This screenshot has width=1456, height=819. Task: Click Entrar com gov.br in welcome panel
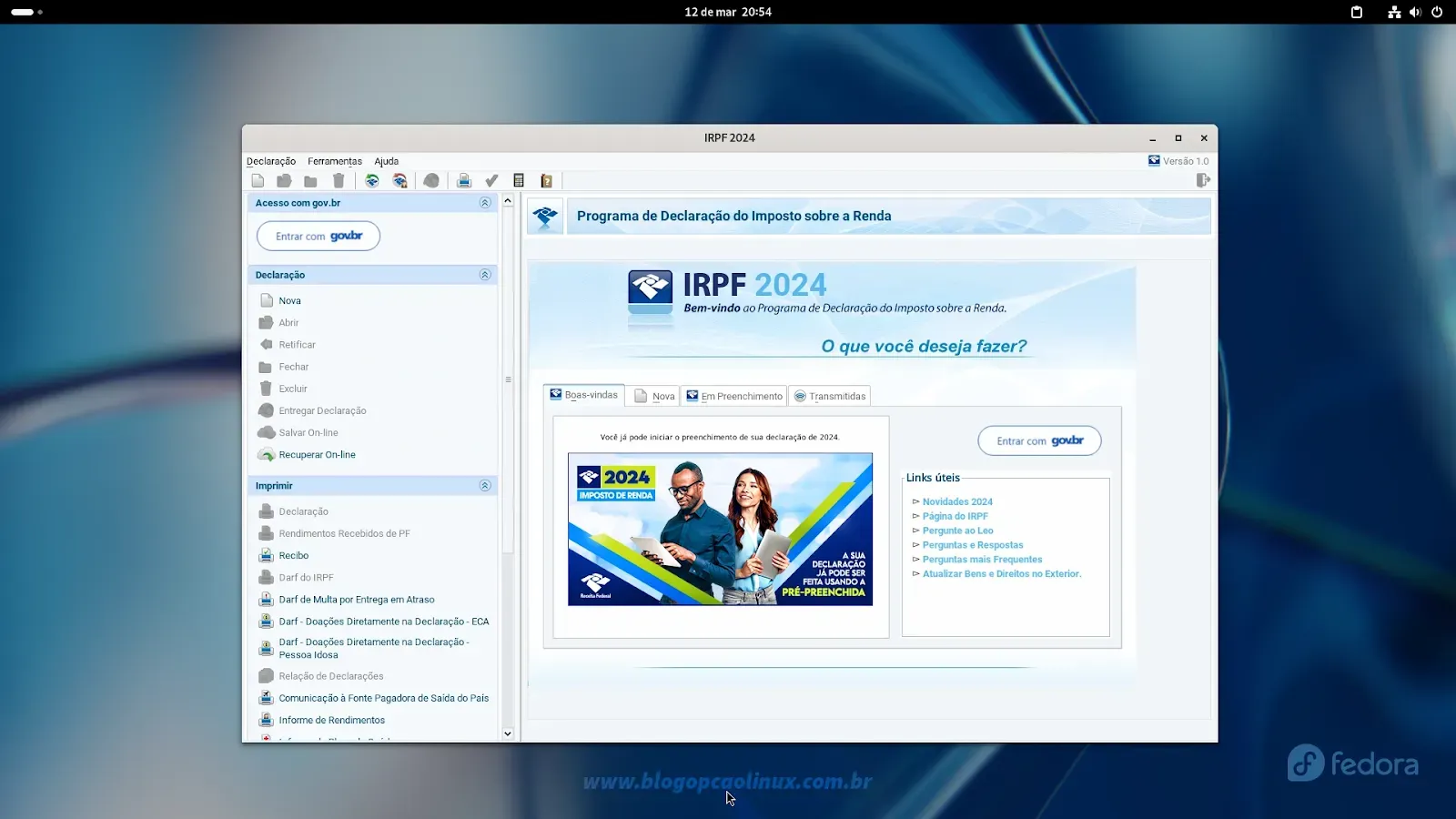tap(1039, 440)
